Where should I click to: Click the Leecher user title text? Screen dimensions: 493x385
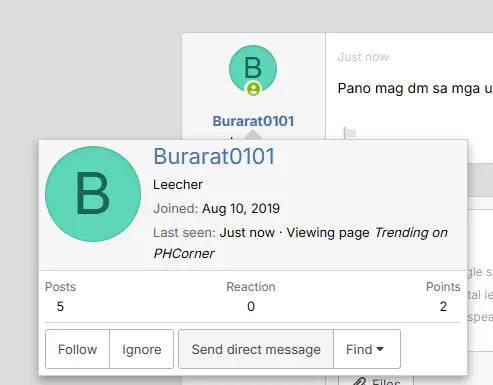click(x=178, y=185)
